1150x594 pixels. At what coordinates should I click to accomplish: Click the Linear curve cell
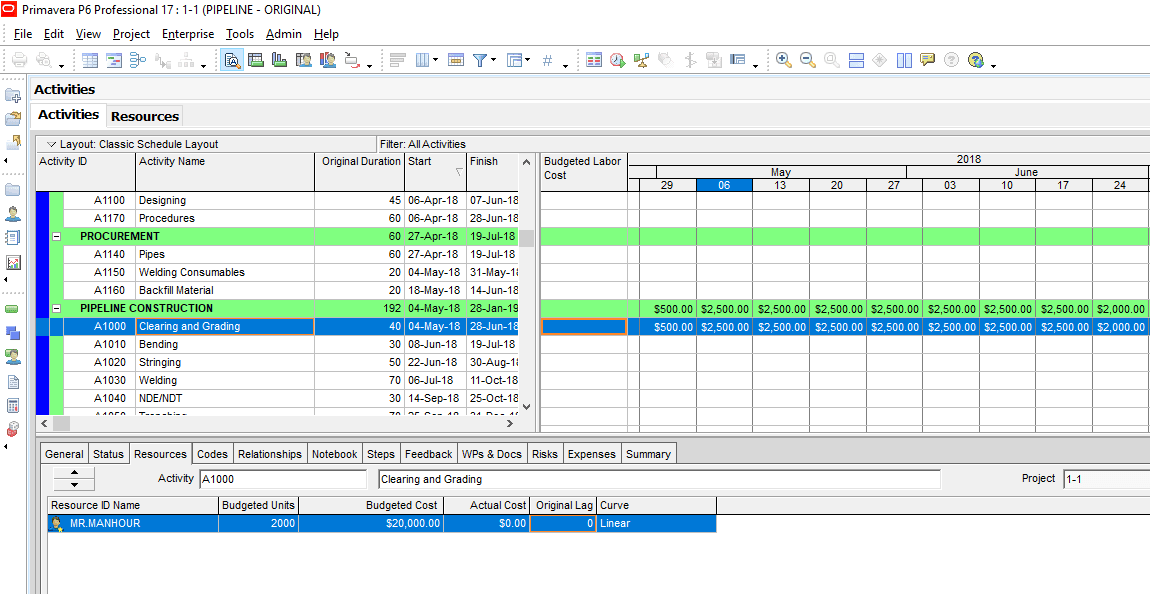tap(656, 524)
